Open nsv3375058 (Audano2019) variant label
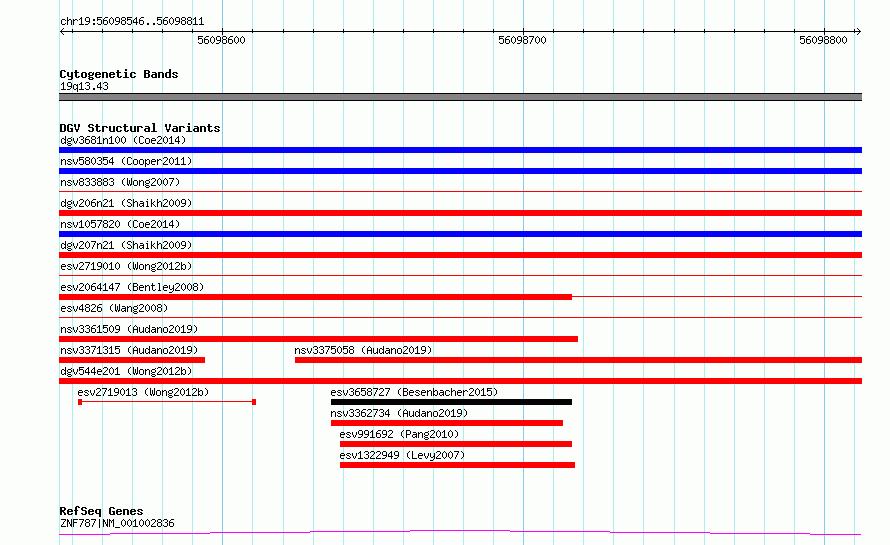890x545 pixels. 363,350
